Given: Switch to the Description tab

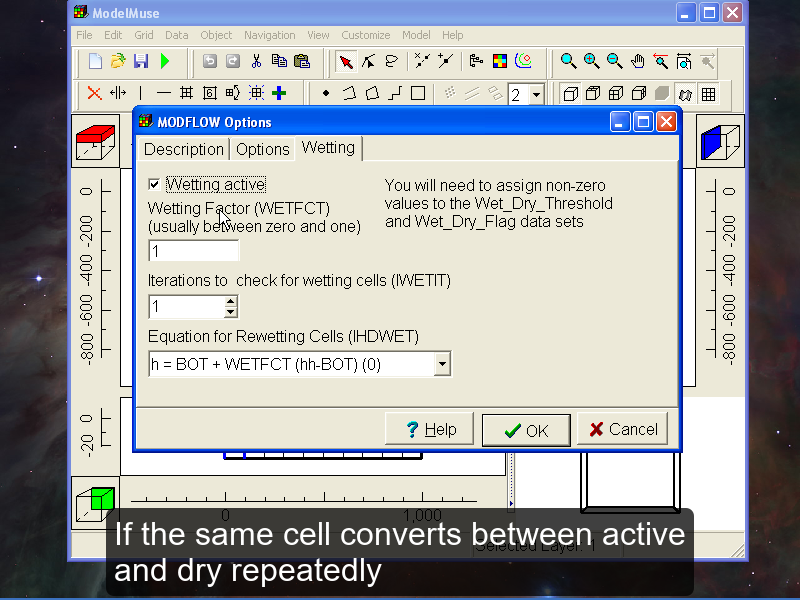Looking at the screenshot, I should (x=184, y=149).
